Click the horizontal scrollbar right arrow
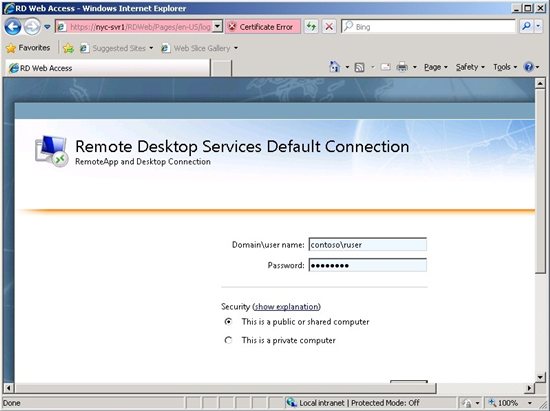Image resolution: width=550 pixels, height=411 pixels. [530, 388]
